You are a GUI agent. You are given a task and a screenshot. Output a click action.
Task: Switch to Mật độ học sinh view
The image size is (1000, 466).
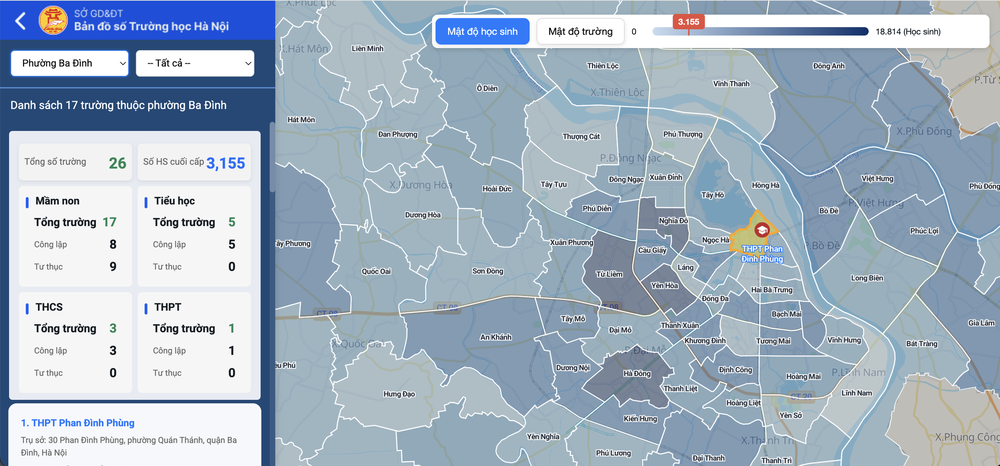(483, 31)
